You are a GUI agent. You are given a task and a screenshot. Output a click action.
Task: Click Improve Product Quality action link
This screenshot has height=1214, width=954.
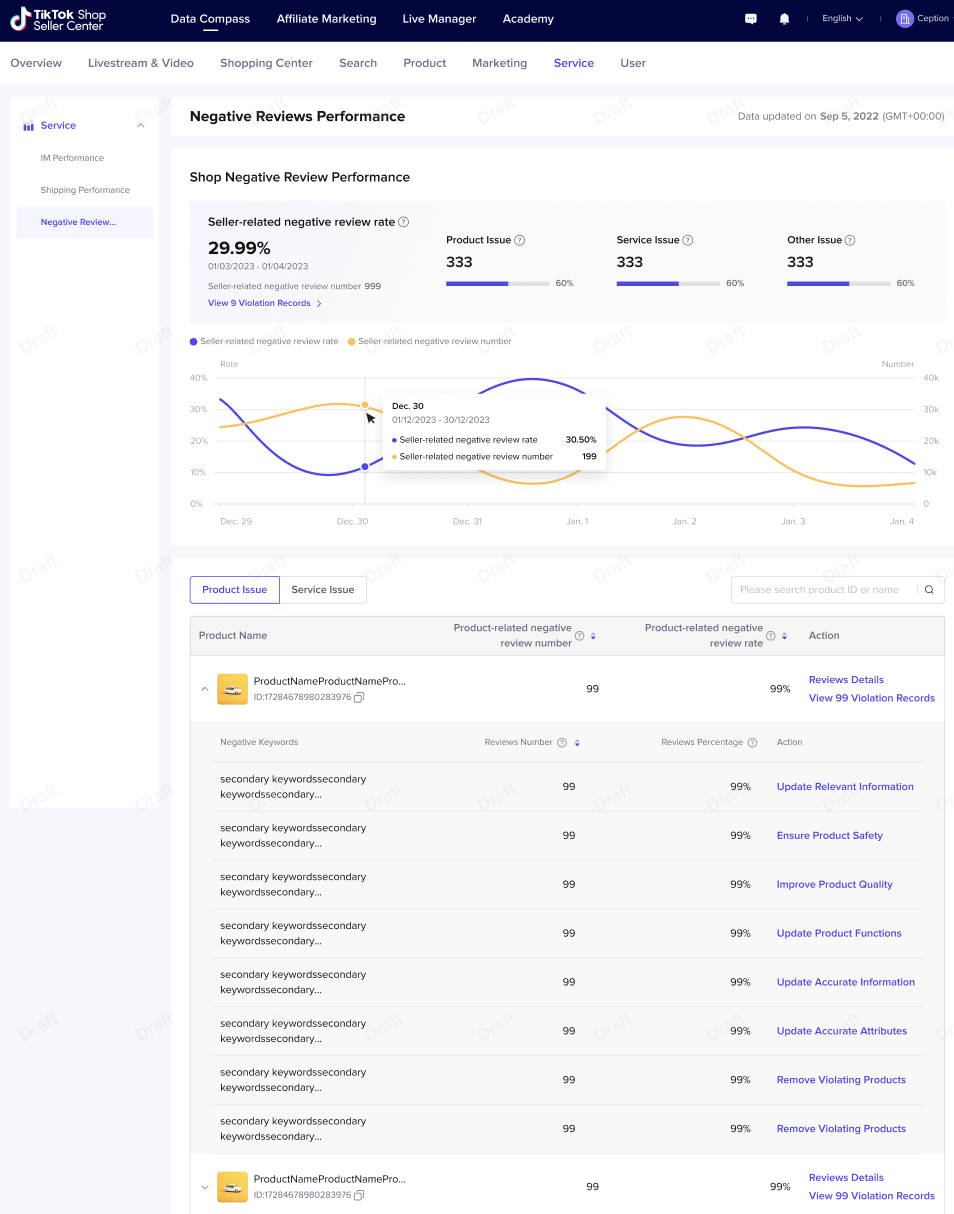pyautogui.click(x=834, y=884)
